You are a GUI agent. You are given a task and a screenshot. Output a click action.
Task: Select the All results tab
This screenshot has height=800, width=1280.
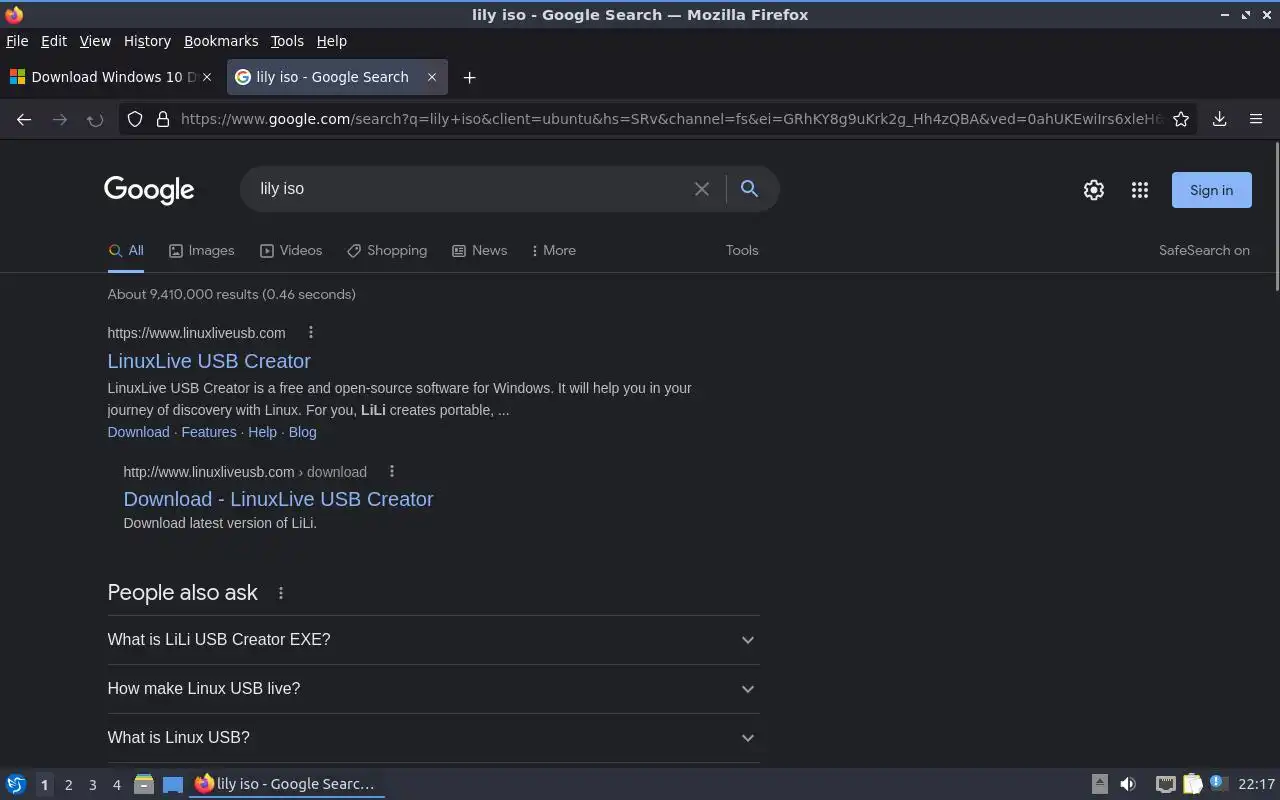coord(126,250)
